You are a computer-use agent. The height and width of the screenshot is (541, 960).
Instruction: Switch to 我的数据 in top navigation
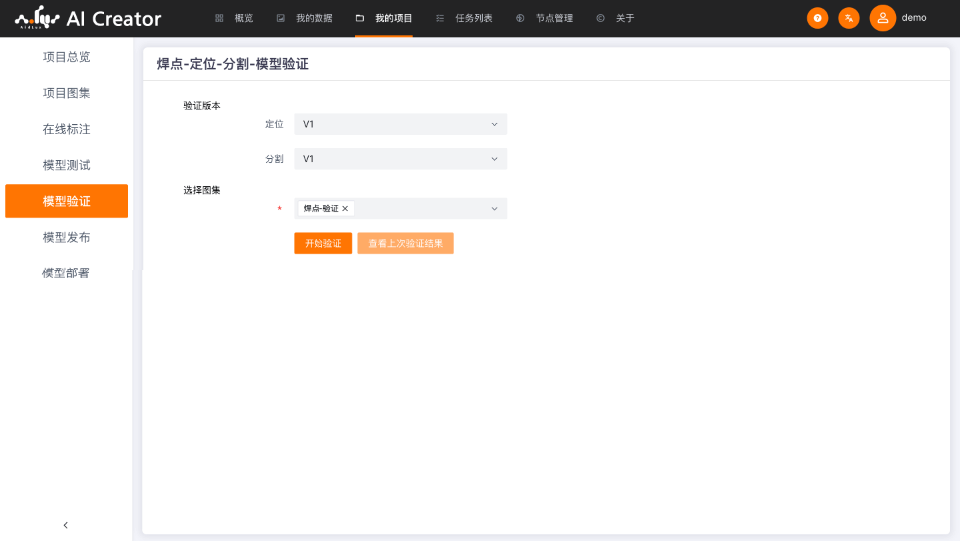pos(305,18)
